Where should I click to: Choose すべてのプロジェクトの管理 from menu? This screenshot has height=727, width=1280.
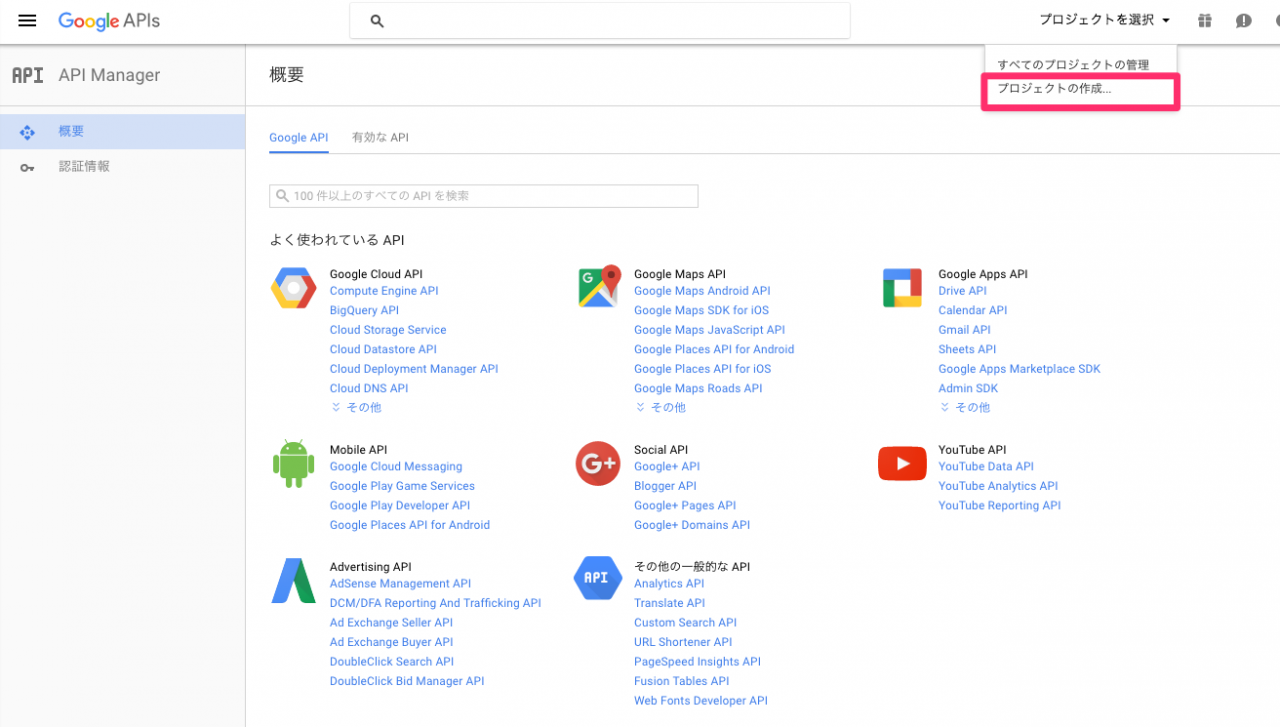pos(1073,65)
